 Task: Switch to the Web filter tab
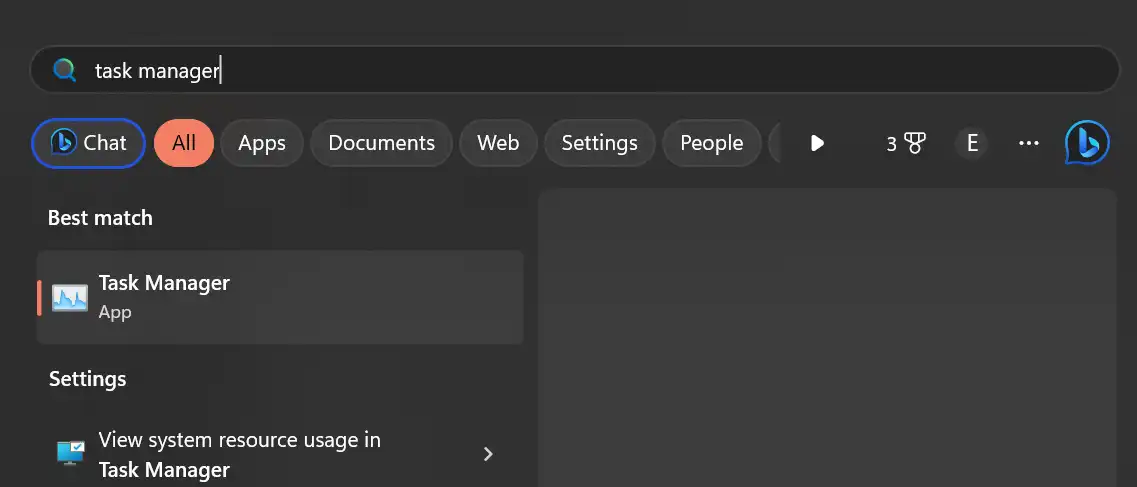point(498,143)
